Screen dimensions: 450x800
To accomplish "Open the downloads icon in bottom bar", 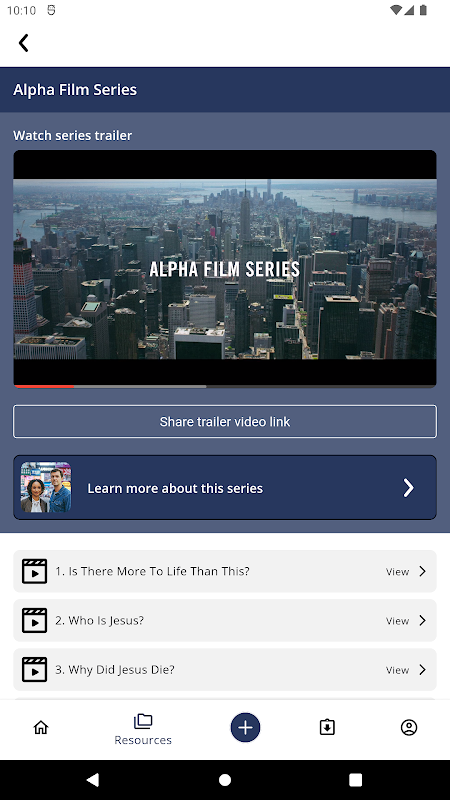I will pos(327,727).
